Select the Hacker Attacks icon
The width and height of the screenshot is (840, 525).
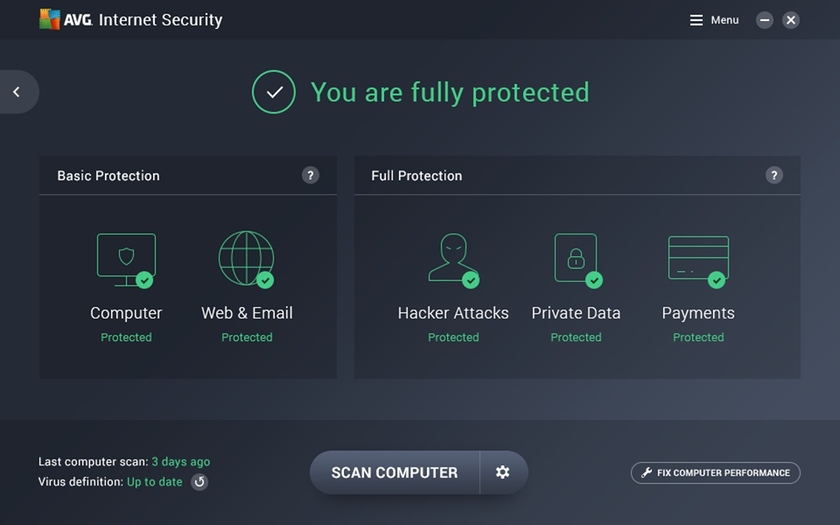click(x=453, y=259)
